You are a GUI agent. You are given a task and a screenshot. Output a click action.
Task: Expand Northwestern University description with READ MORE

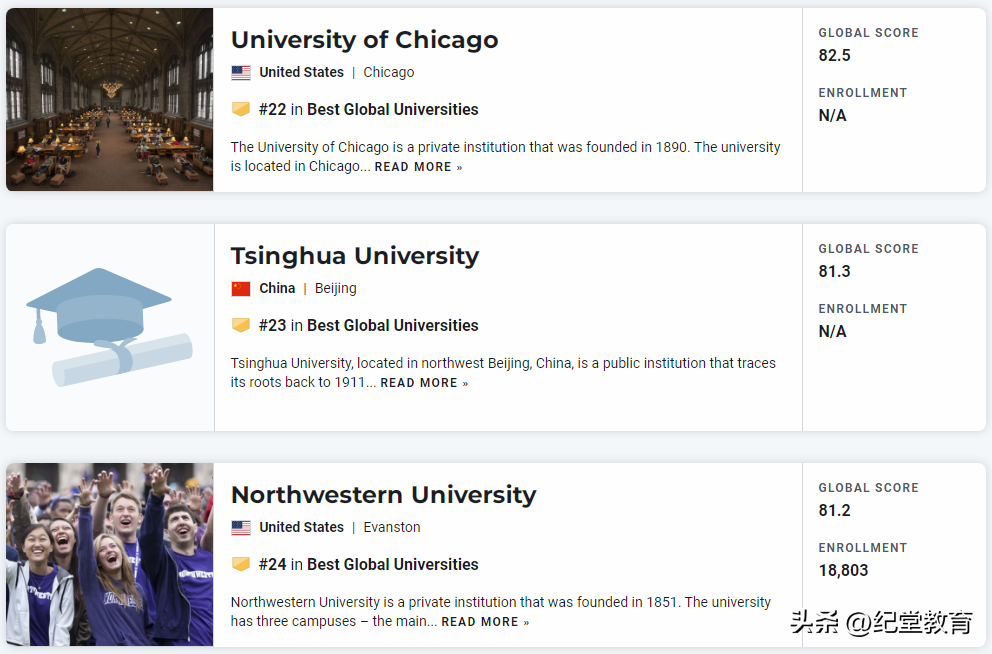point(485,622)
